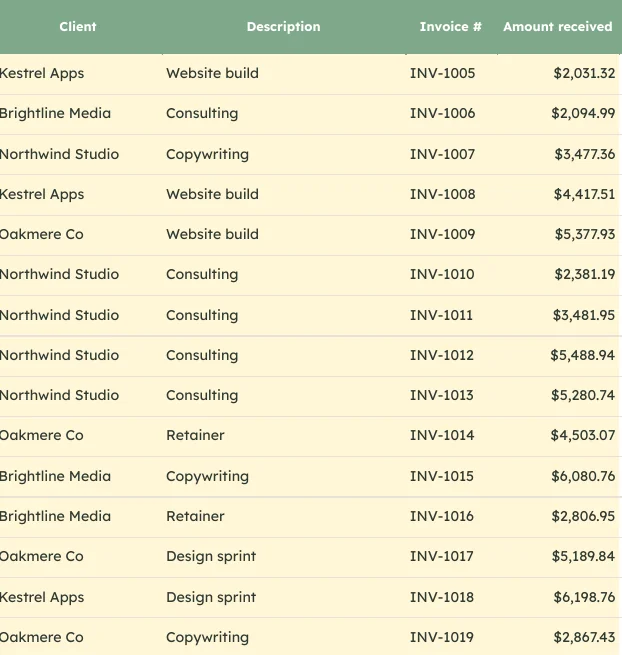Click the amount $5,488.94

point(582,355)
